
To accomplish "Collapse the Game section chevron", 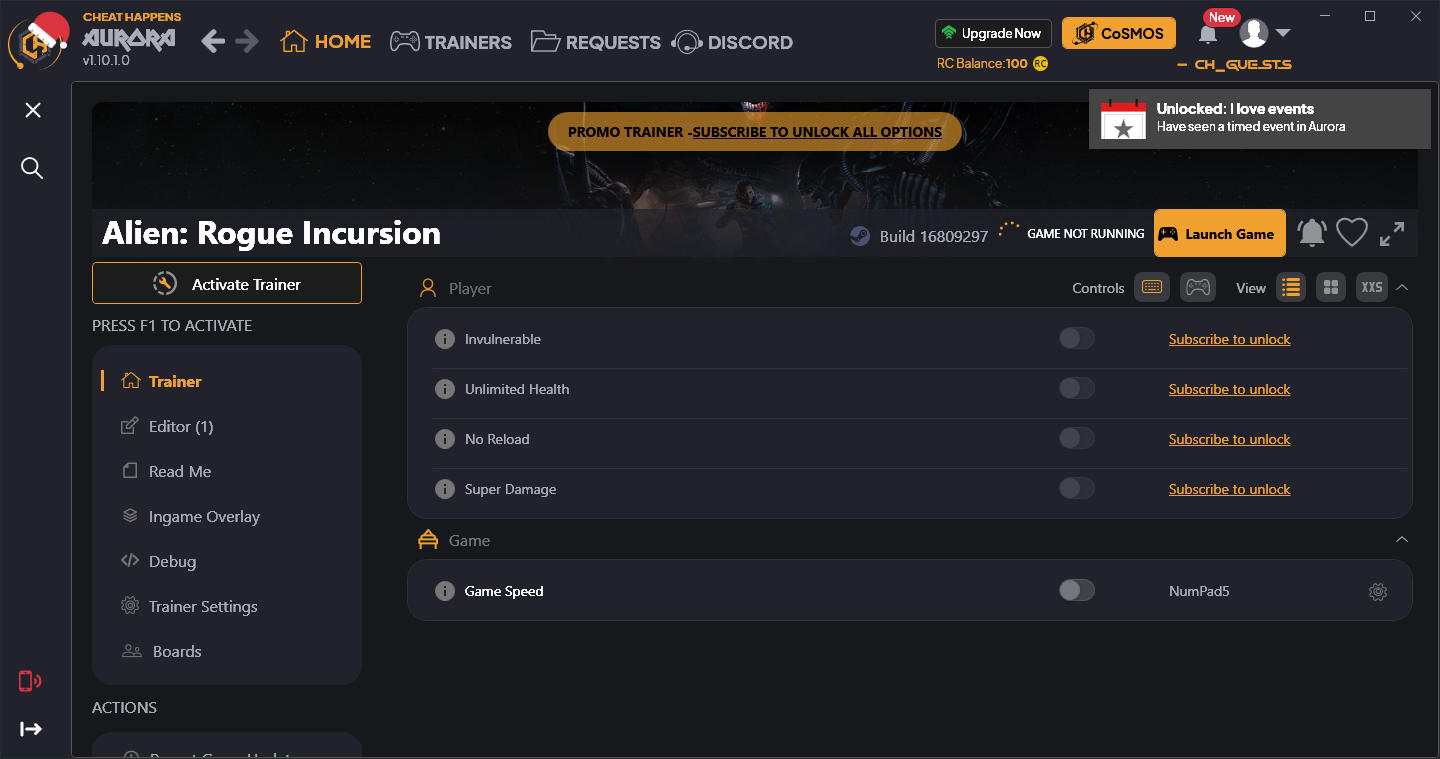I will point(1402,539).
